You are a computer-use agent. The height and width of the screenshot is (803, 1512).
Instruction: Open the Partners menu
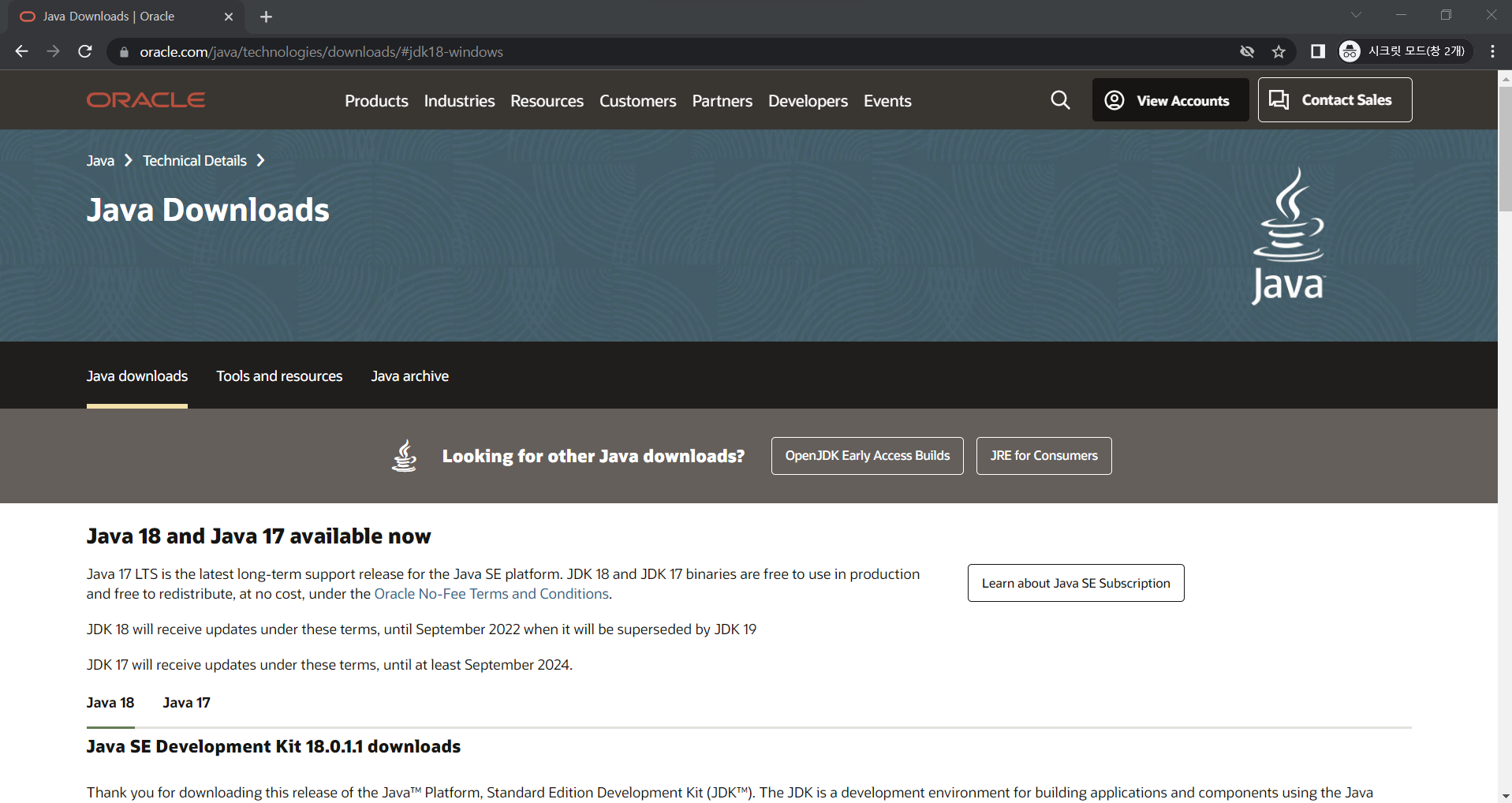[722, 101]
